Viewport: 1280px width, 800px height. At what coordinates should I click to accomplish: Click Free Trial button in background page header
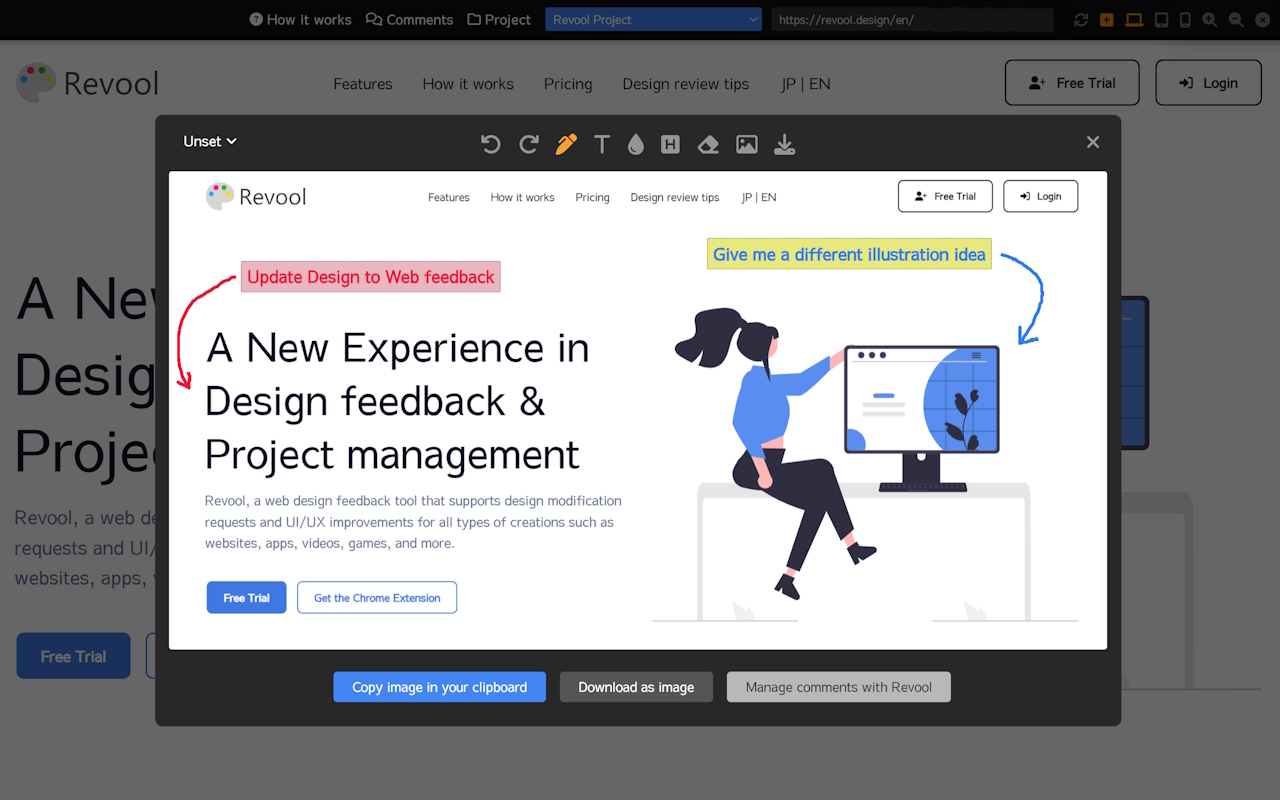click(x=1072, y=83)
